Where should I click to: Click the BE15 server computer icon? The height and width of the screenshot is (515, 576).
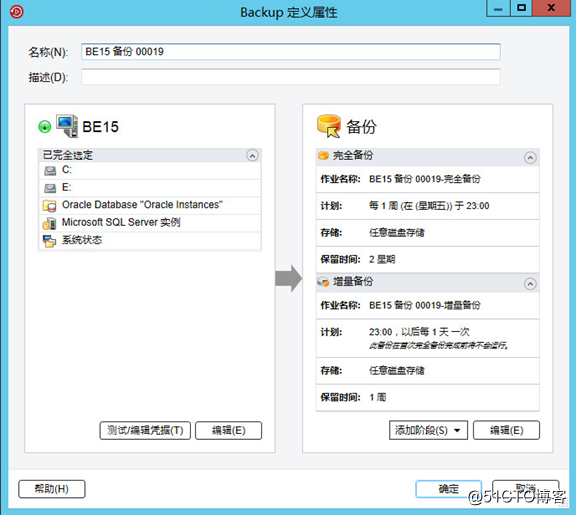[x=67, y=126]
